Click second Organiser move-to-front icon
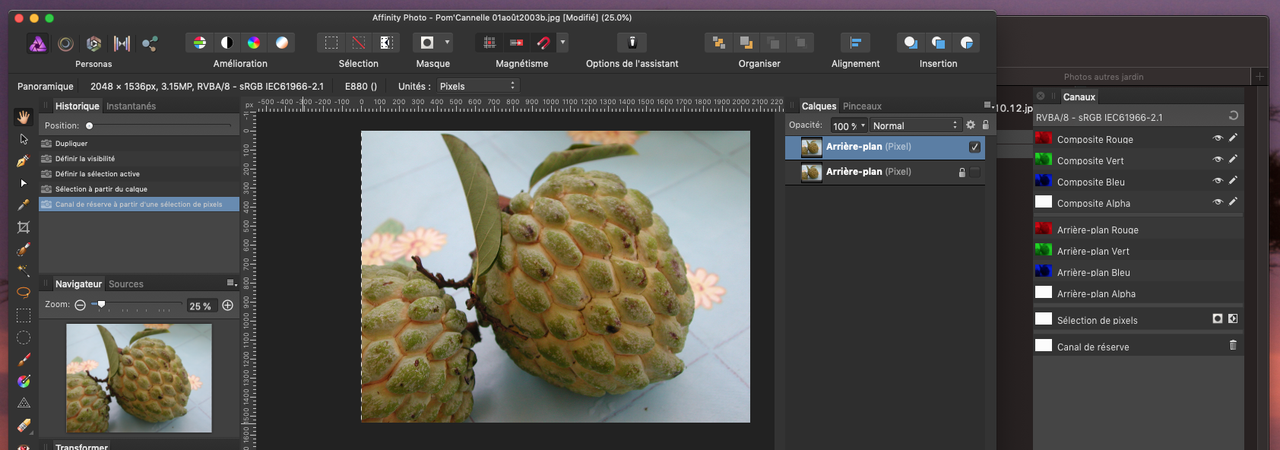This screenshot has height=450, width=1280. [x=746, y=43]
